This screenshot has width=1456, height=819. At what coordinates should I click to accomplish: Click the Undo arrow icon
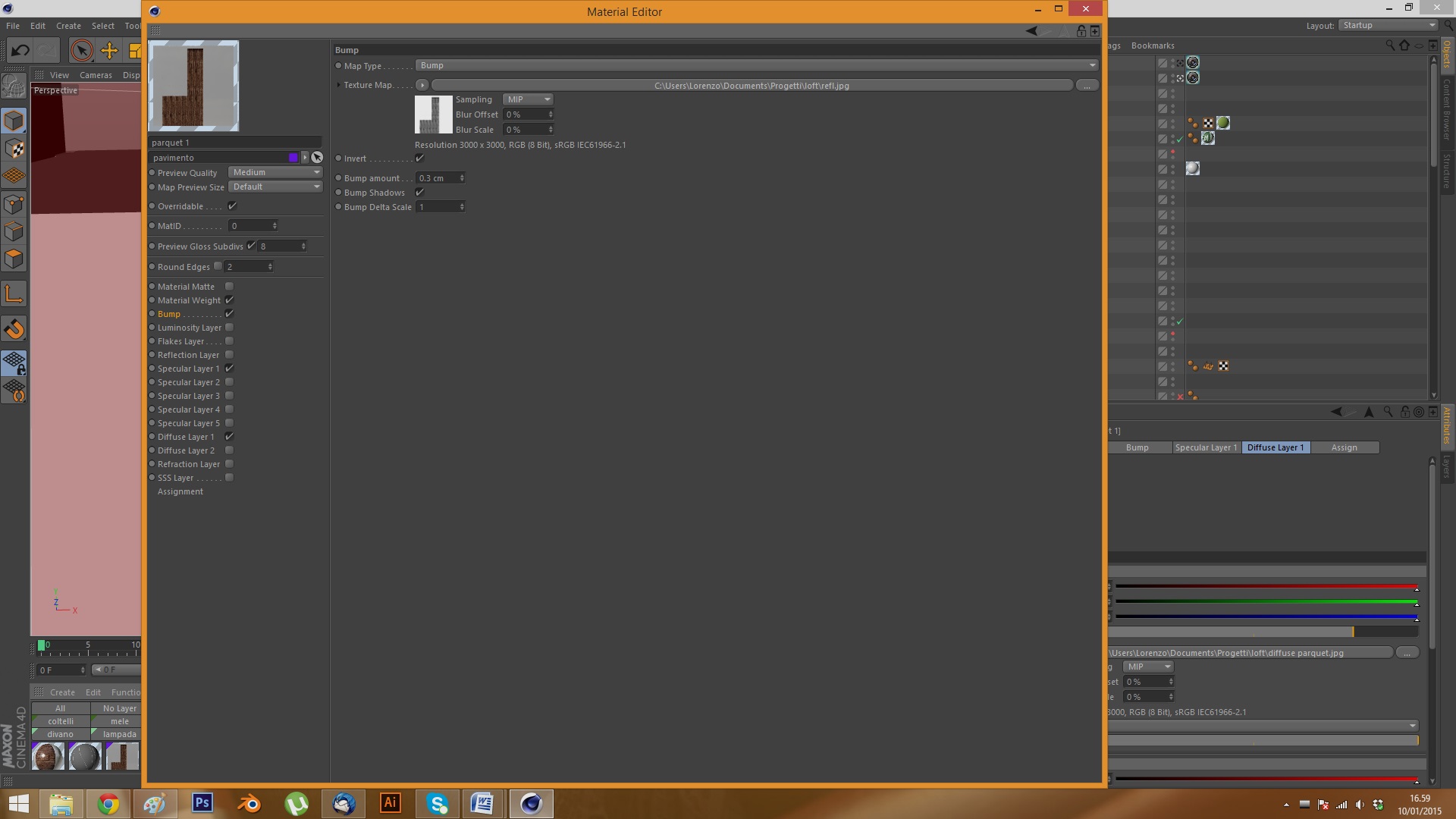(x=20, y=51)
